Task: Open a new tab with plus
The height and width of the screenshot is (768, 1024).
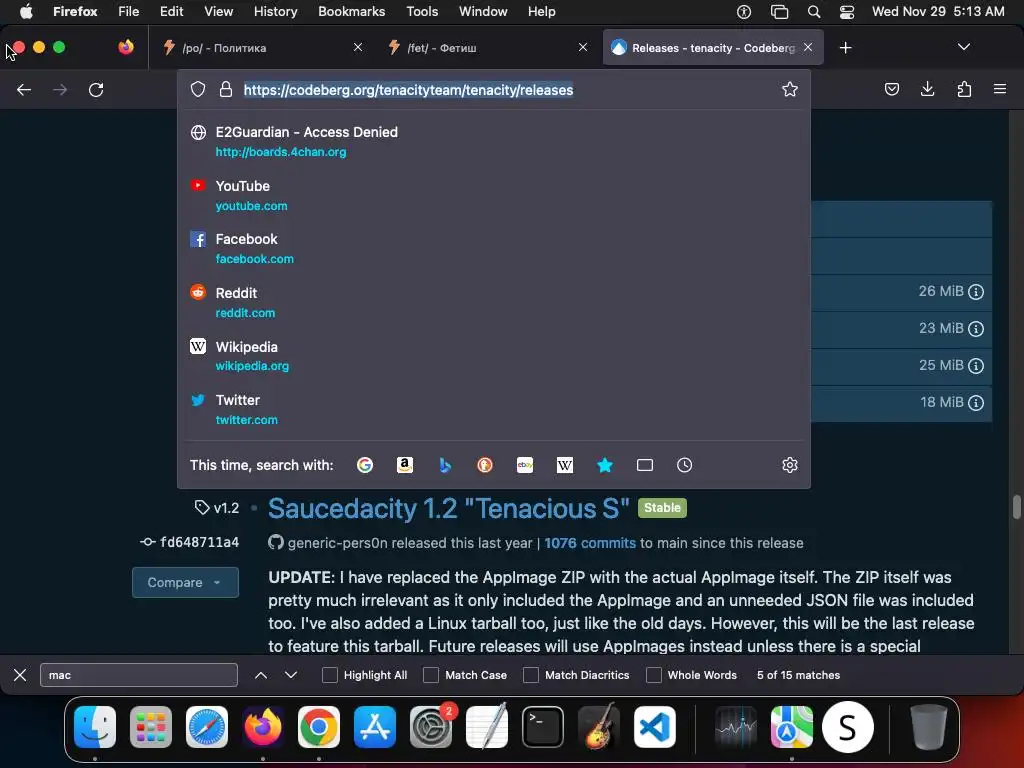Action: tap(845, 48)
